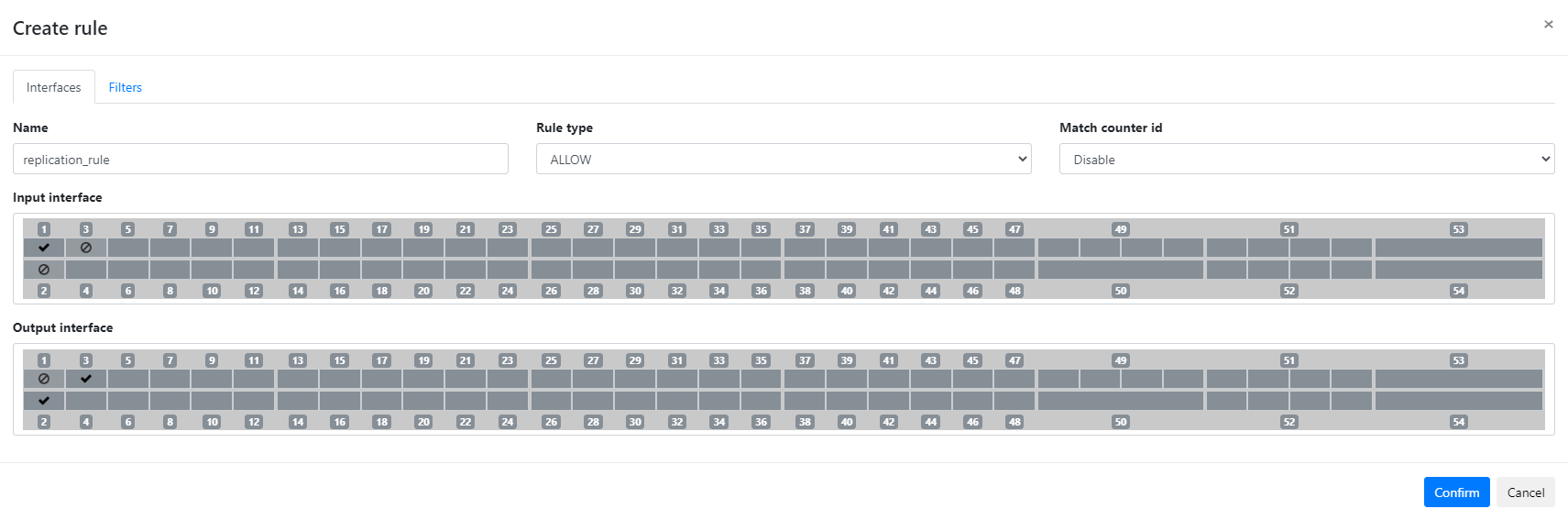Viewport: 1568px width, 520px height.
Task: Click checkmark on Output interface port 3
Action: (x=86, y=379)
